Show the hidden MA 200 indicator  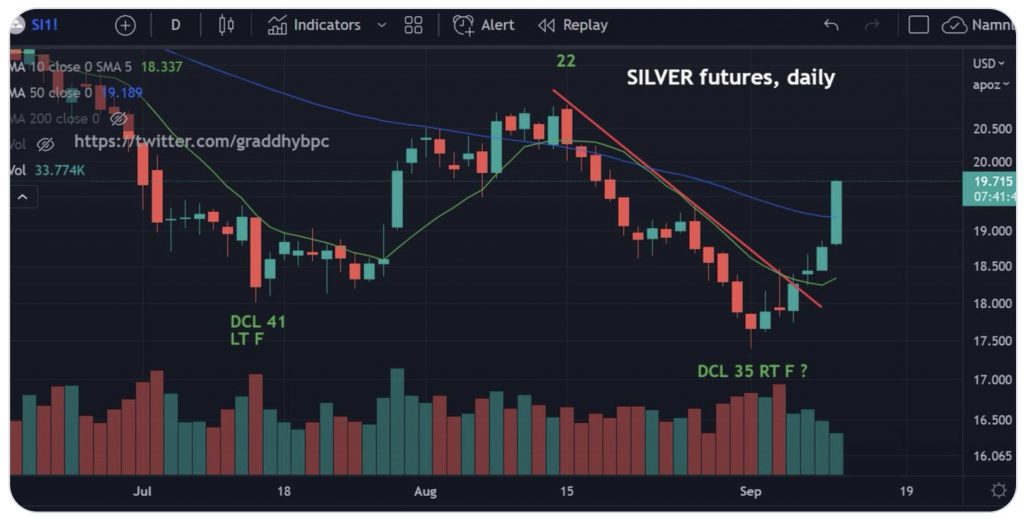[119, 119]
